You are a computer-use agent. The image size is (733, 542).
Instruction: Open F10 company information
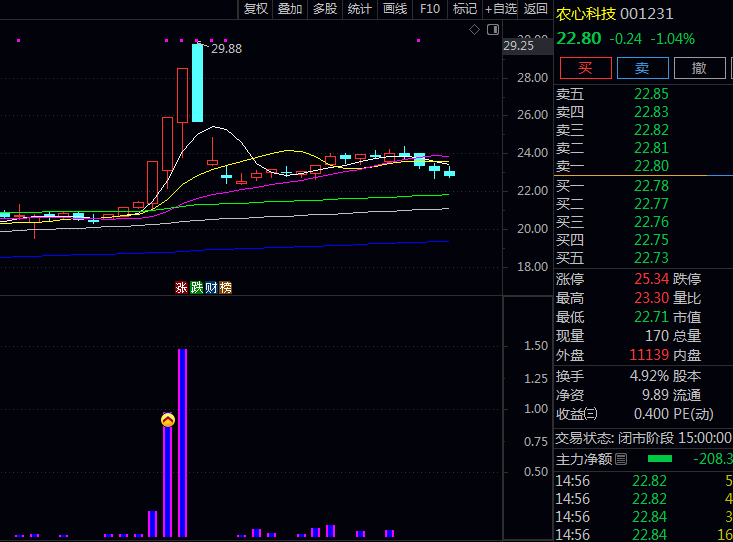tap(430, 9)
